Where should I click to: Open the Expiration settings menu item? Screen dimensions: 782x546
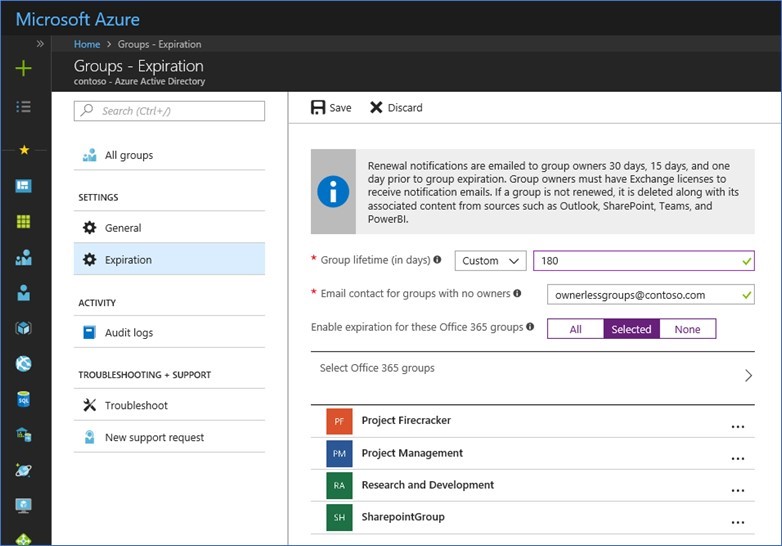pyautogui.click(x=128, y=260)
